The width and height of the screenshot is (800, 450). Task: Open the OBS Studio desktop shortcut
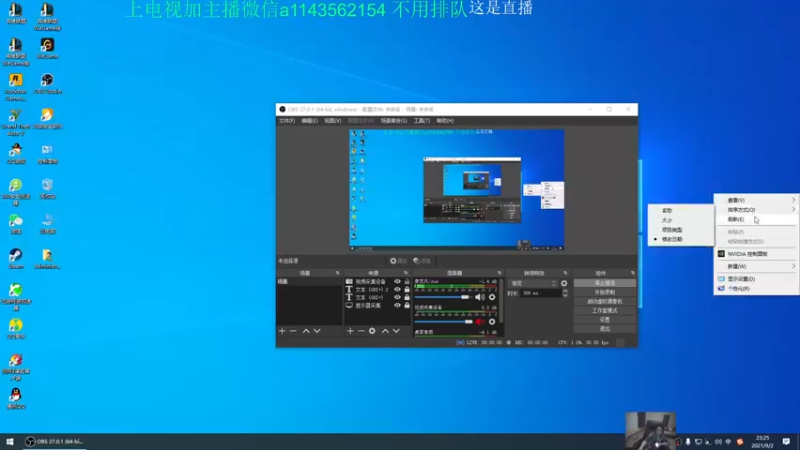(47, 84)
